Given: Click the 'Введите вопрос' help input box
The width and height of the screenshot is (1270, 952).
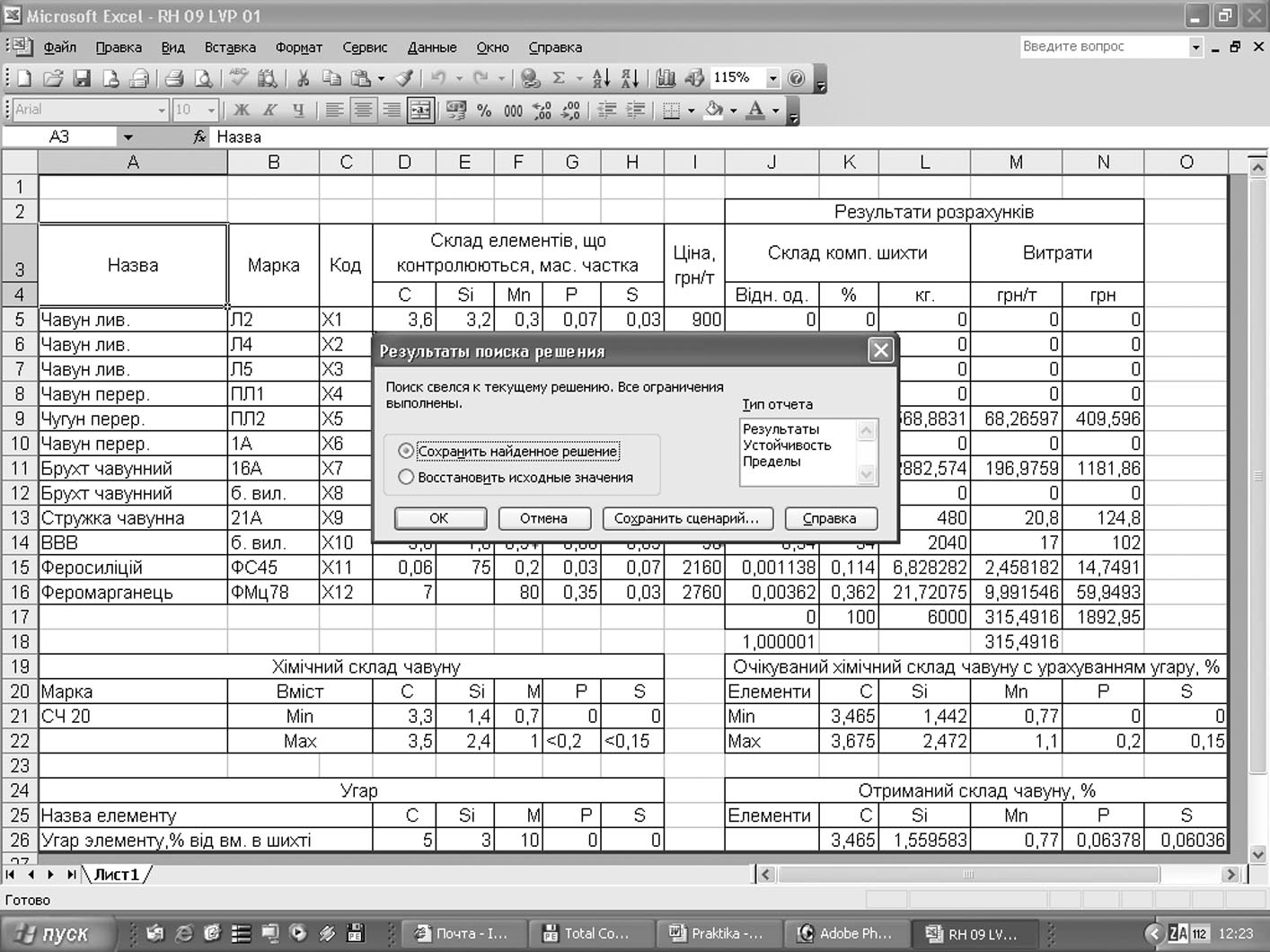Looking at the screenshot, I should 1103,47.
